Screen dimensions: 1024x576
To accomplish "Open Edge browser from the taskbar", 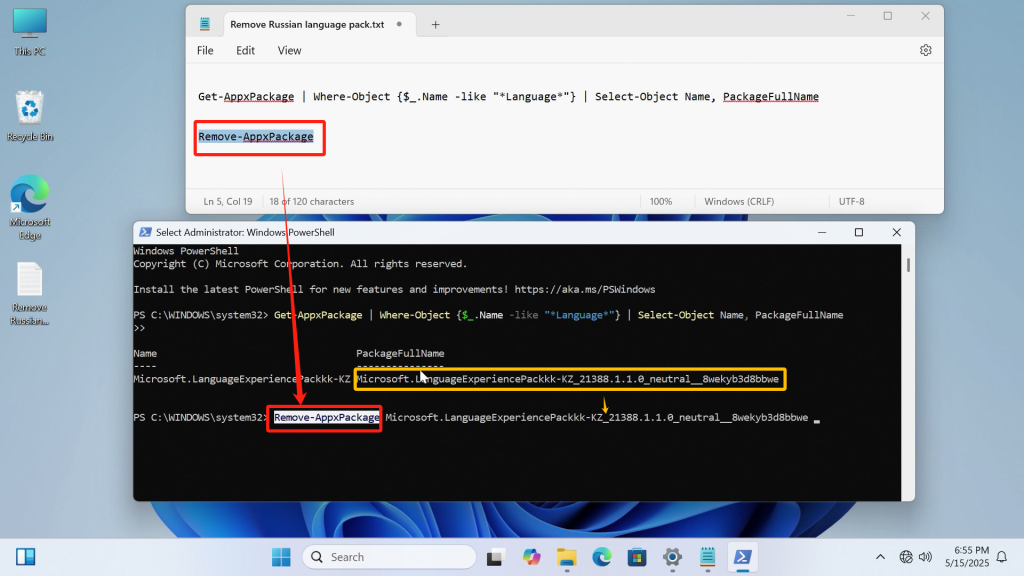I will (x=602, y=557).
